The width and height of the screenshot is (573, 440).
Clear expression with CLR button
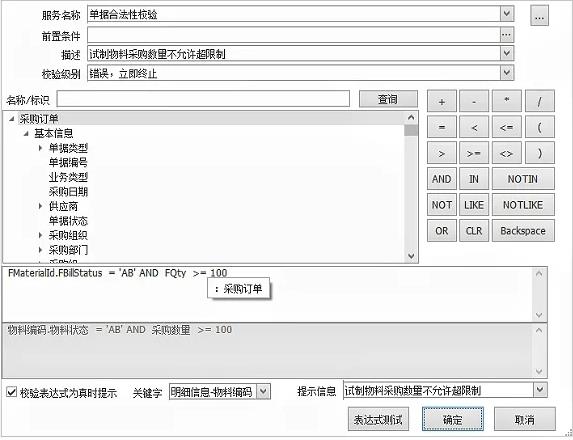point(474,231)
